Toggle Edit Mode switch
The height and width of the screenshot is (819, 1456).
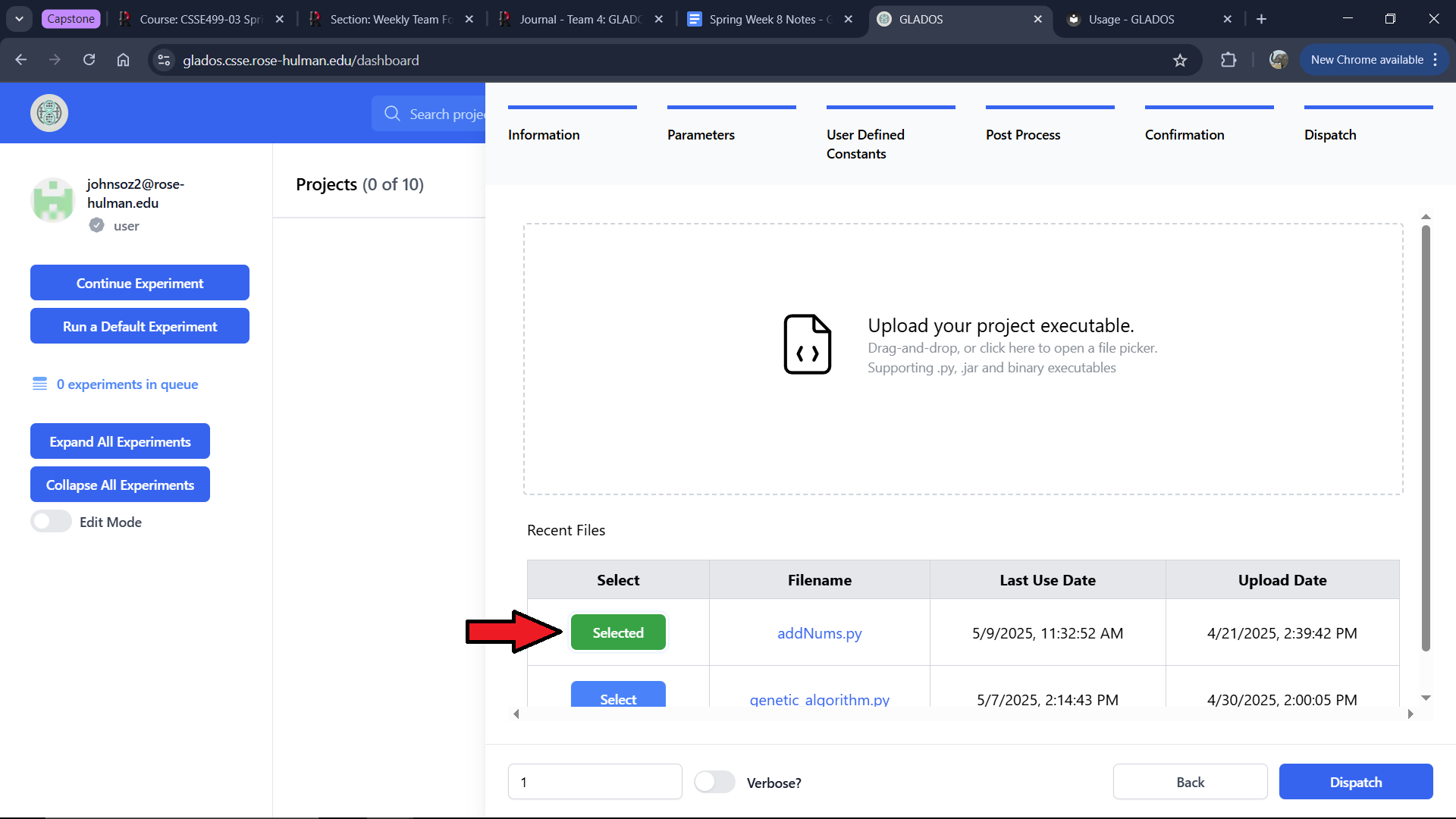51,522
